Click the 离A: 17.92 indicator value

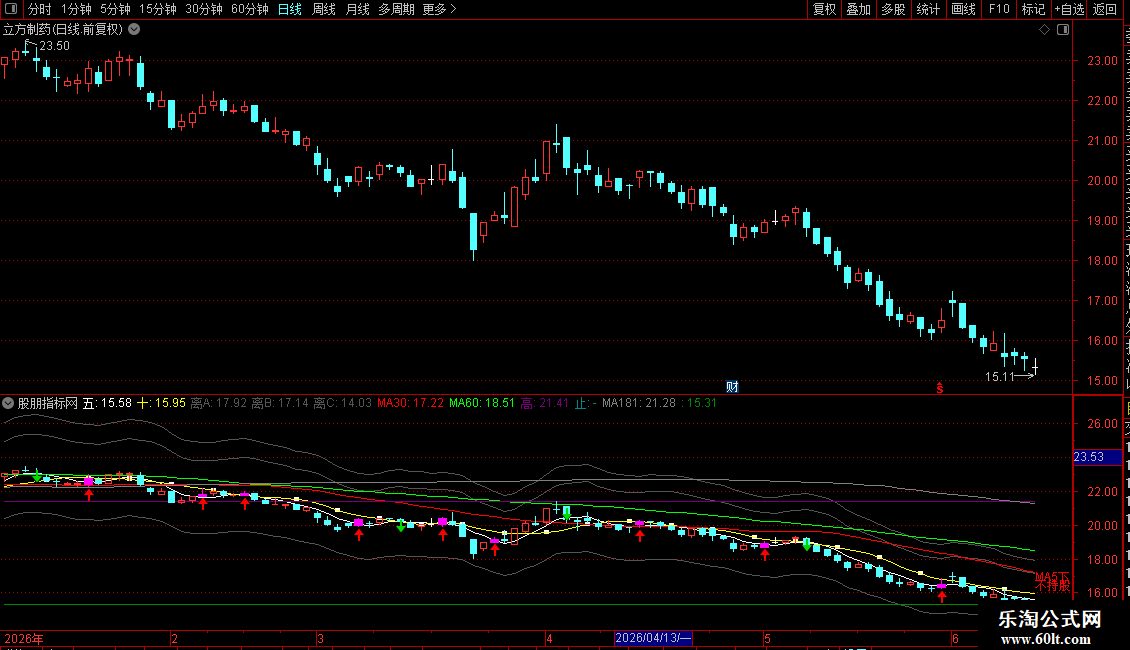pos(218,403)
